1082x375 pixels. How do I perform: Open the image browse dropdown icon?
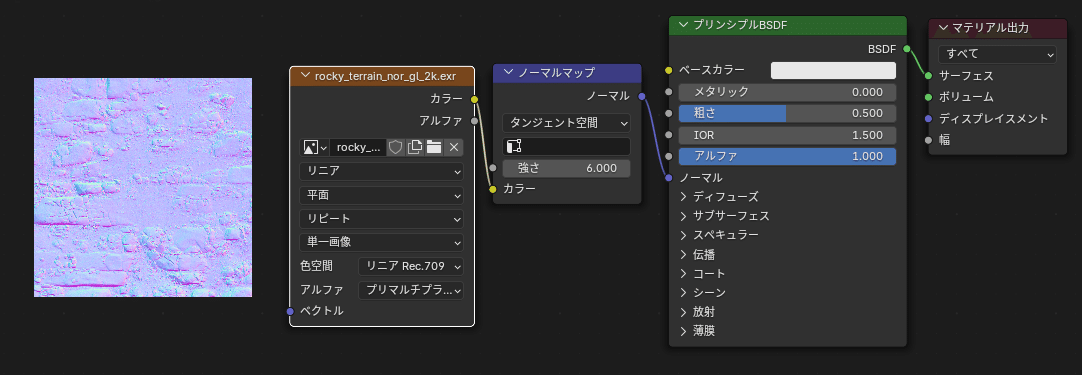click(314, 147)
